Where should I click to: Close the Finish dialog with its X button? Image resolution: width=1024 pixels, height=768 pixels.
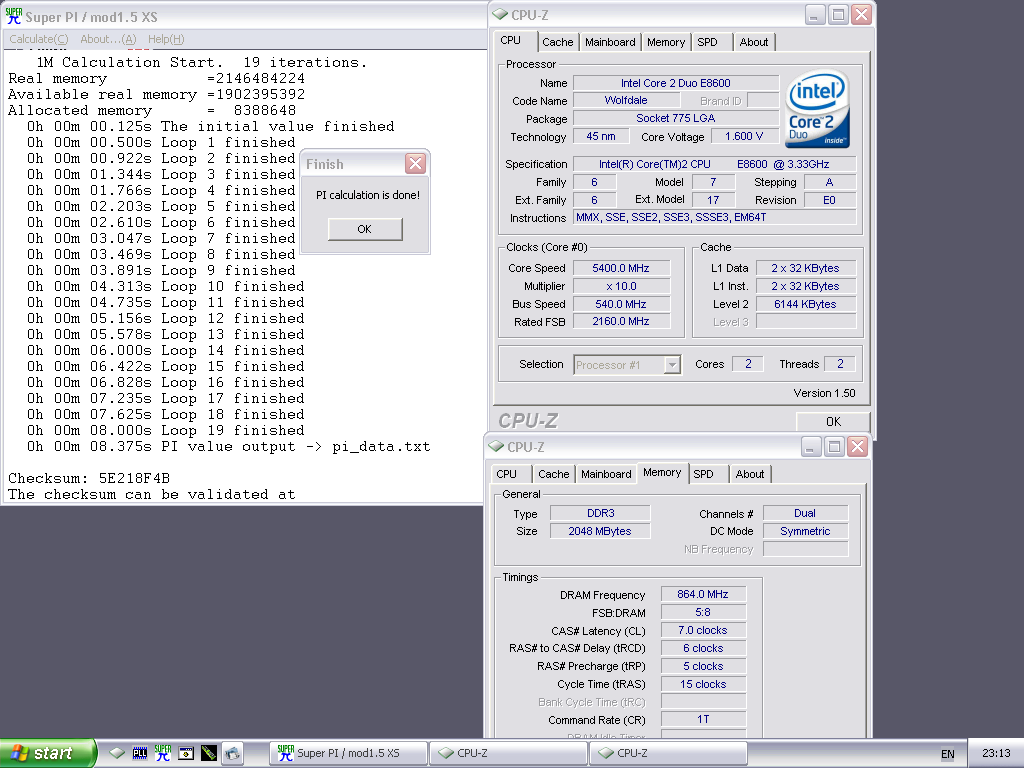(x=415, y=163)
